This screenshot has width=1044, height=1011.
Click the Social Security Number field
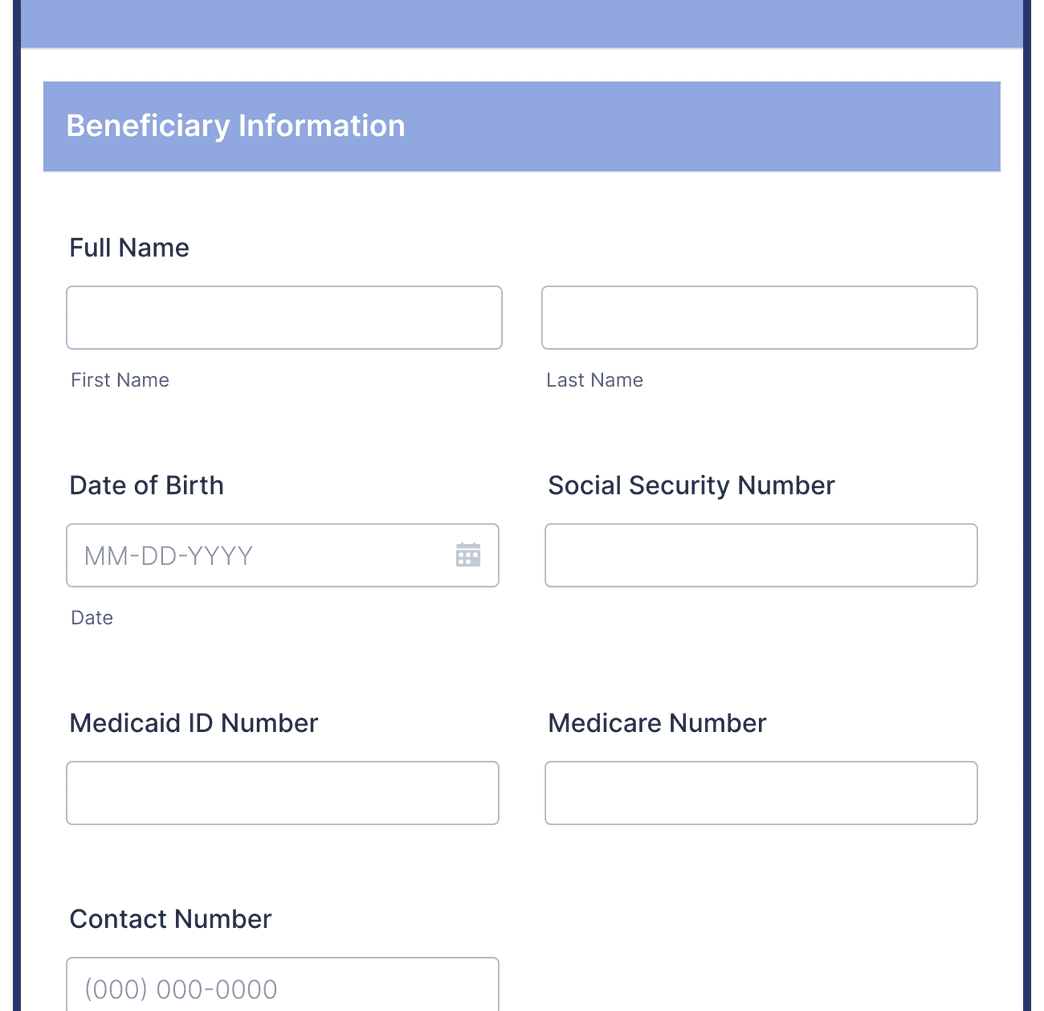point(761,555)
